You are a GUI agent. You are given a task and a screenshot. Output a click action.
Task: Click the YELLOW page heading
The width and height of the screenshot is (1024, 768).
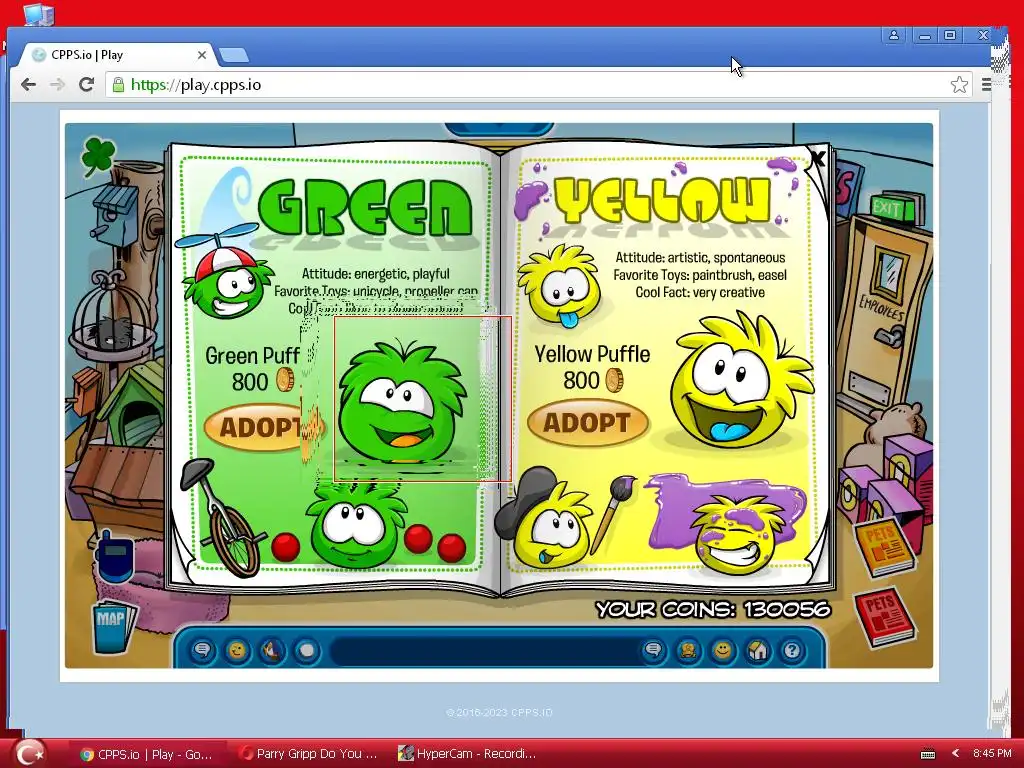pos(663,199)
